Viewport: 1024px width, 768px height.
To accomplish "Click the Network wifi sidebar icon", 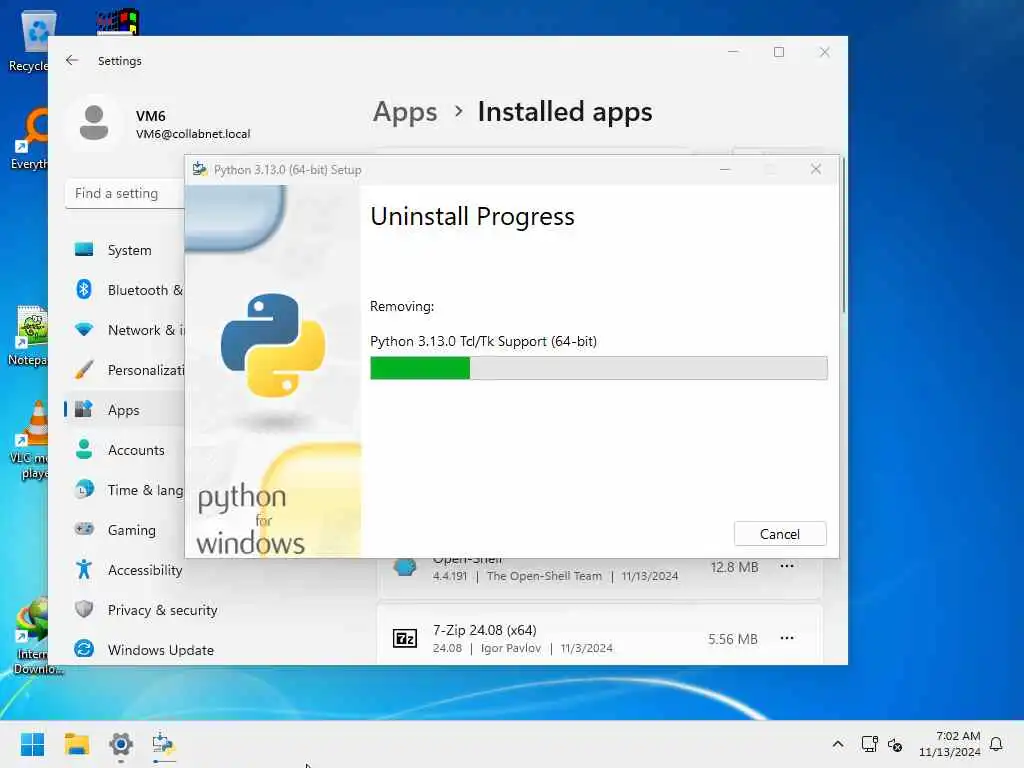I will coord(84,329).
